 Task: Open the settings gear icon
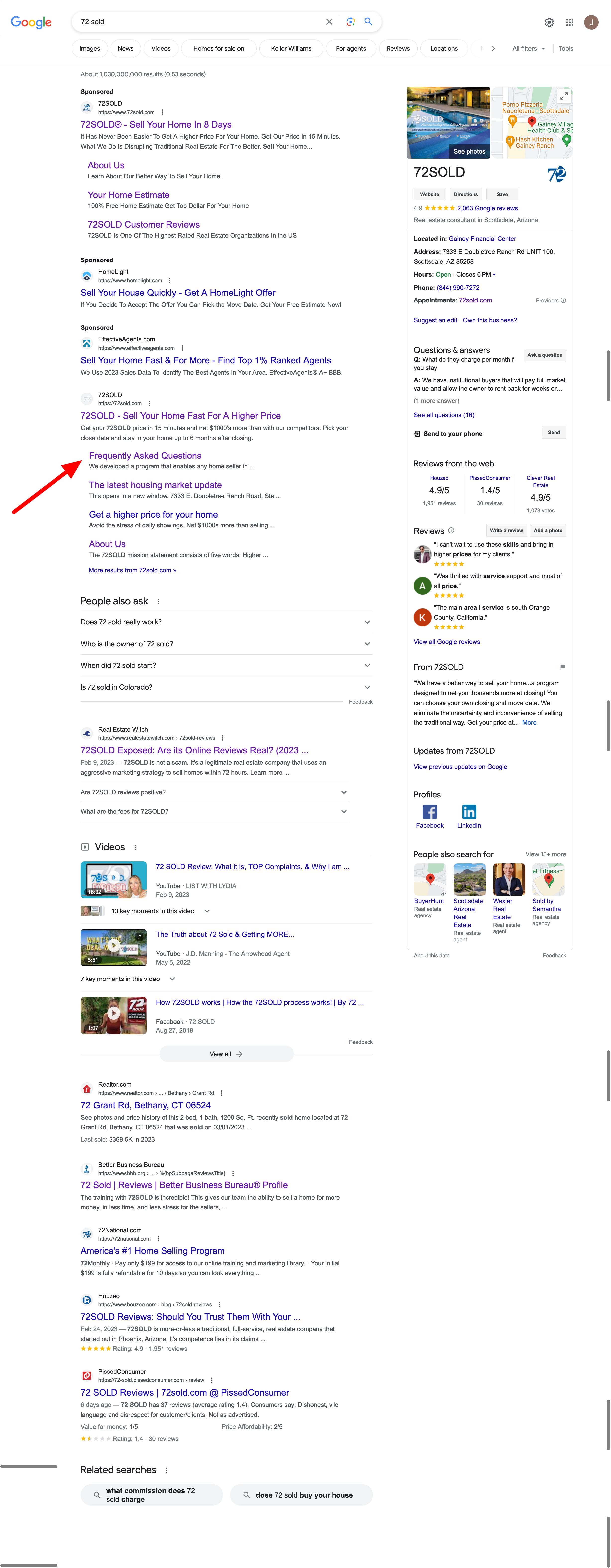549,22
